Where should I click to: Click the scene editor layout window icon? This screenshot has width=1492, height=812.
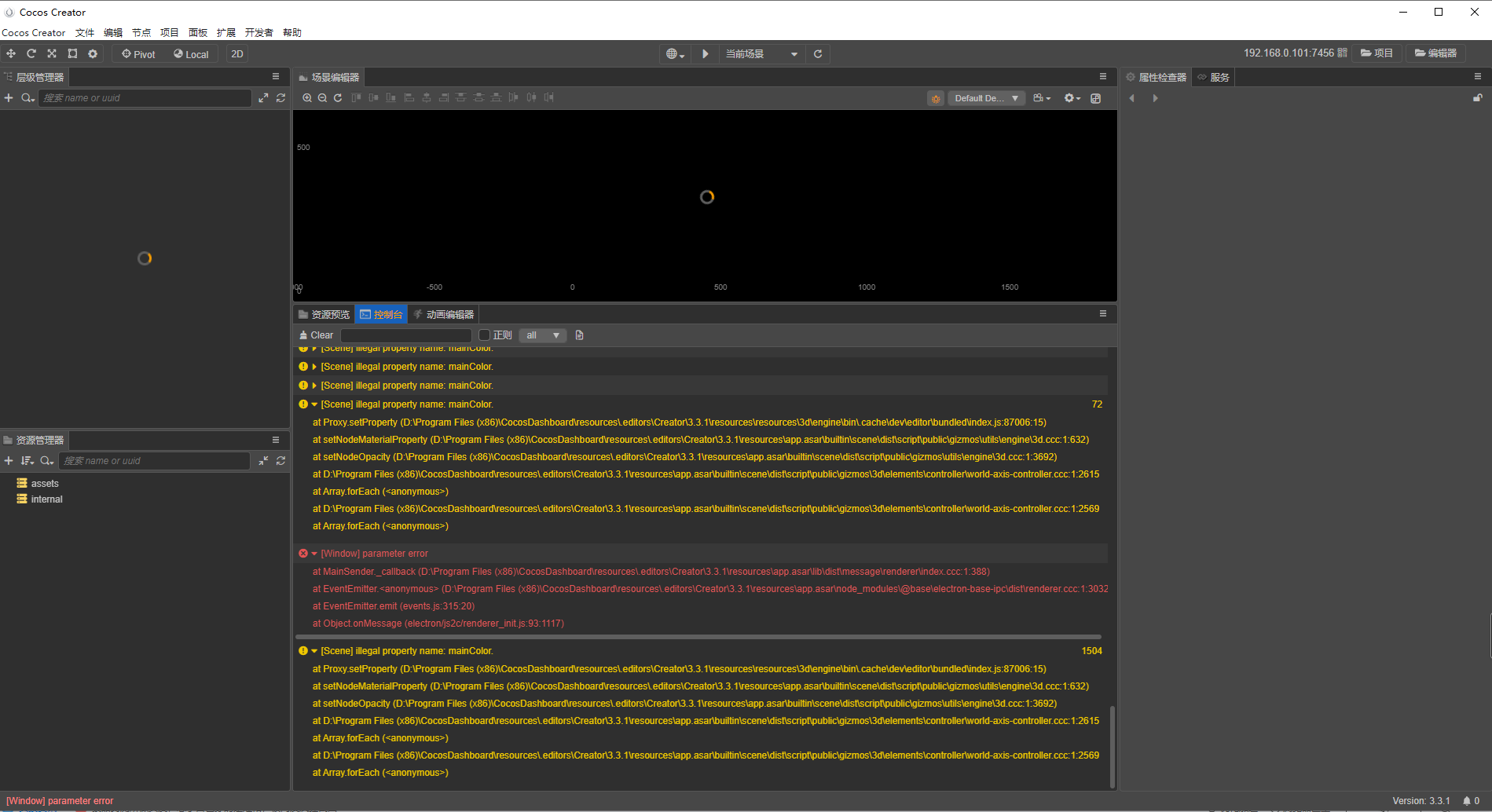click(x=1096, y=99)
